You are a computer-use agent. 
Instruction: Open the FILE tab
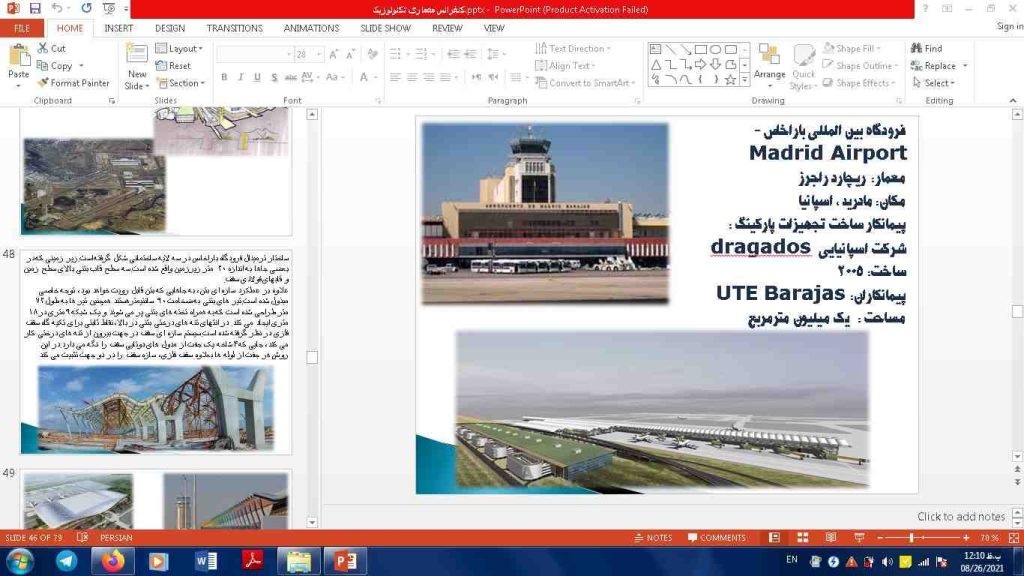click(22, 28)
